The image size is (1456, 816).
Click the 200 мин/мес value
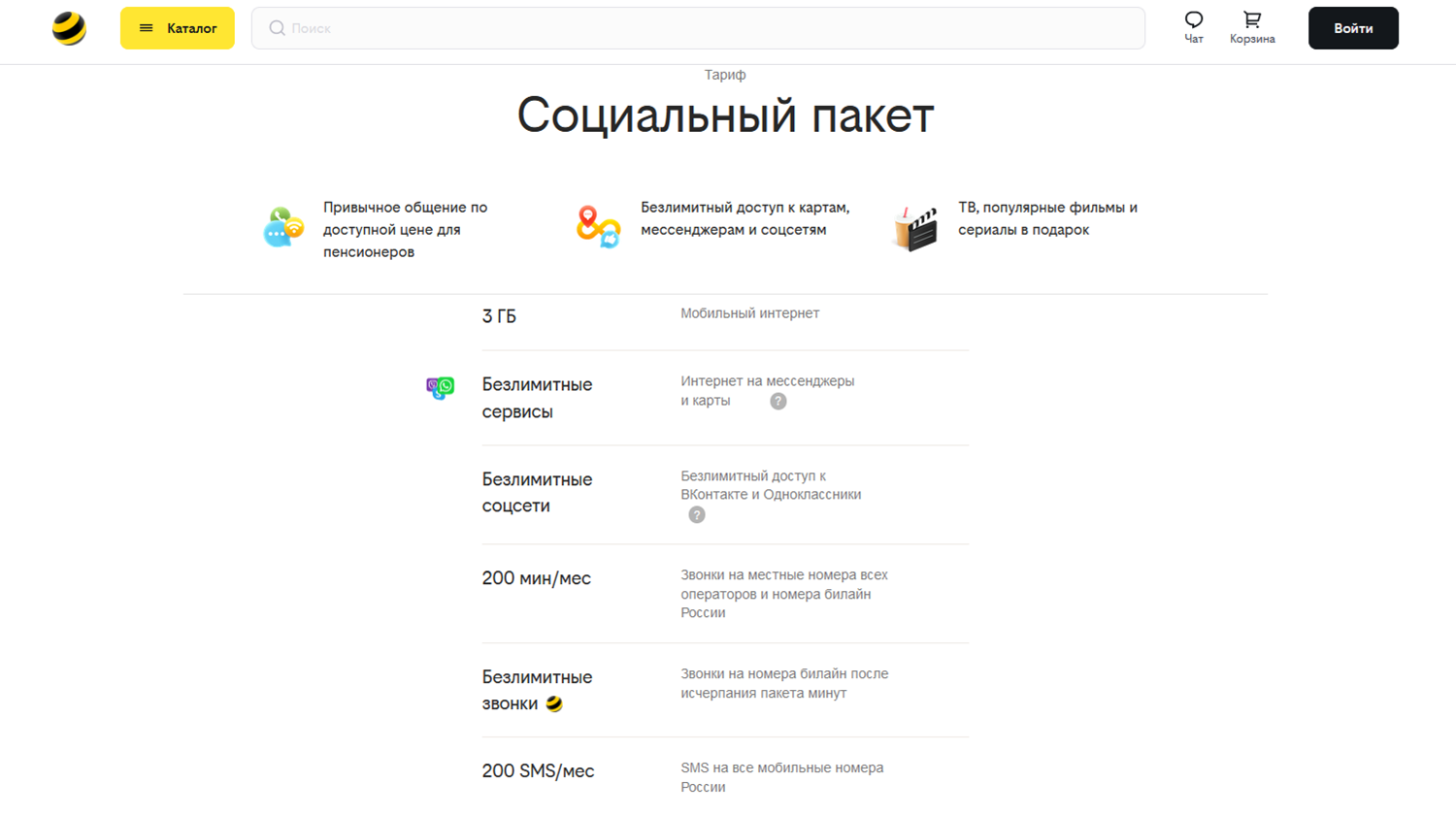tap(536, 578)
